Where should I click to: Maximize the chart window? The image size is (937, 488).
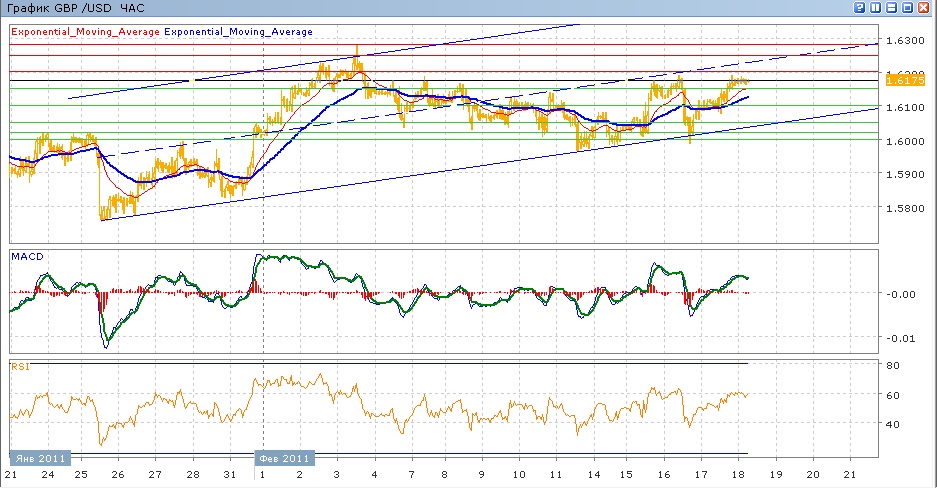907,7
